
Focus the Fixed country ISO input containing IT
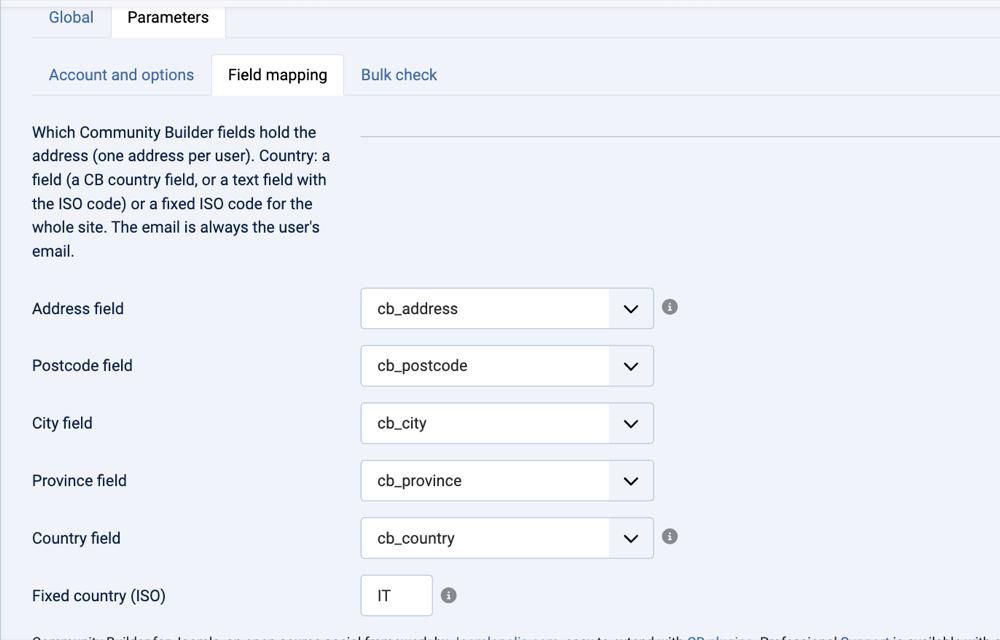pos(397,595)
